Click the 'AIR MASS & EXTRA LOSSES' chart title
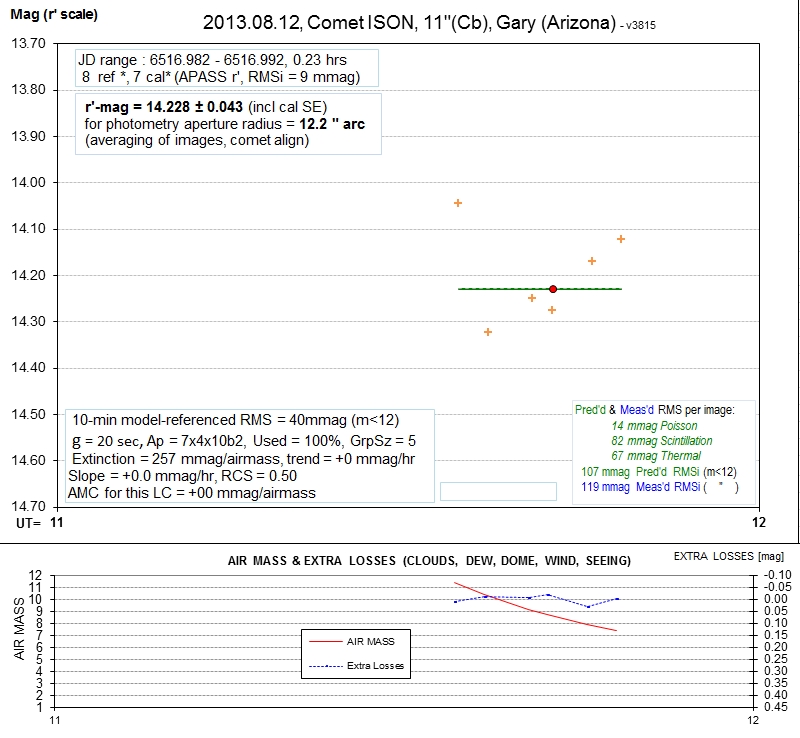Screen dimensions: 800x738 click(x=429, y=561)
